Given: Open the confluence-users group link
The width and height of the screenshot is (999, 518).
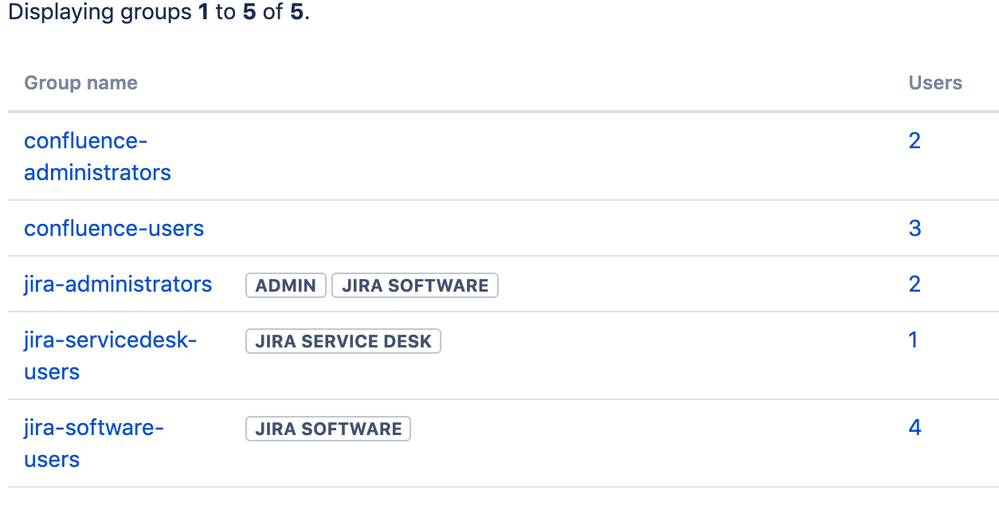Looking at the screenshot, I should [114, 228].
